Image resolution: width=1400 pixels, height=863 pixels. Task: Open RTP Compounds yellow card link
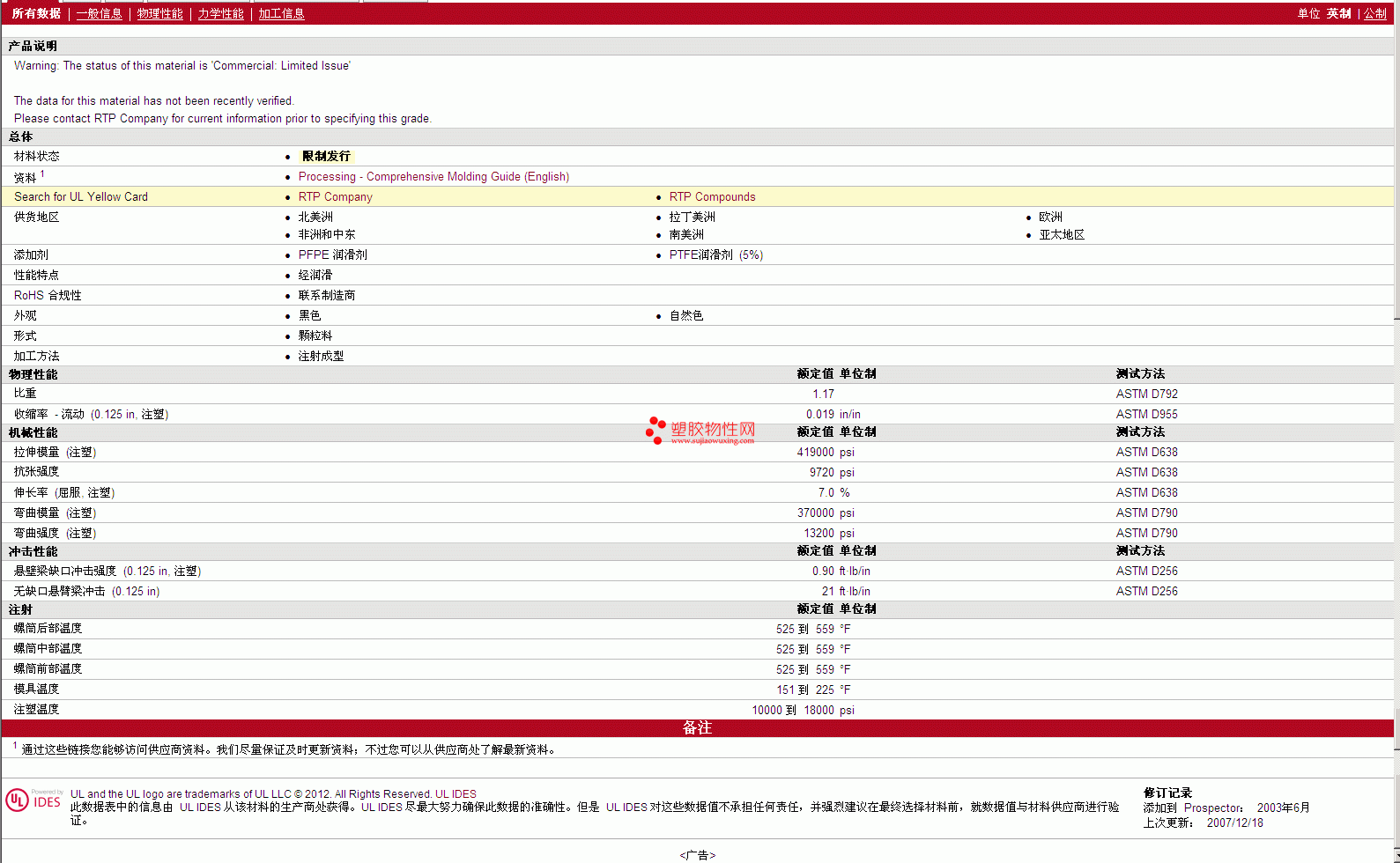[x=712, y=197]
